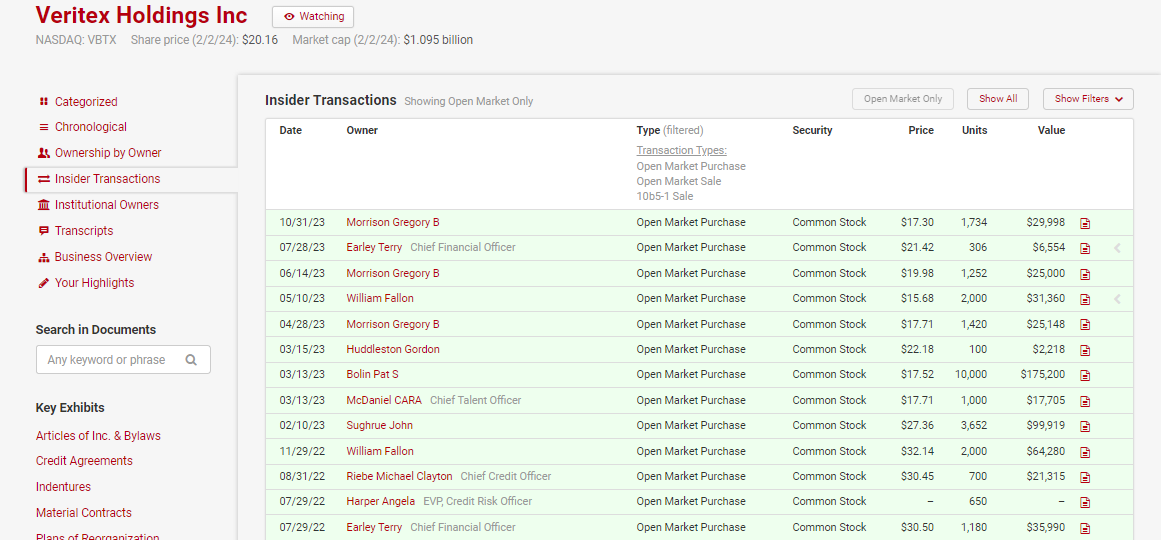This screenshot has height=540, width=1161.
Task: Open owner Bolin Pat S
Action: pyautogui.click(x=372, y=374)
